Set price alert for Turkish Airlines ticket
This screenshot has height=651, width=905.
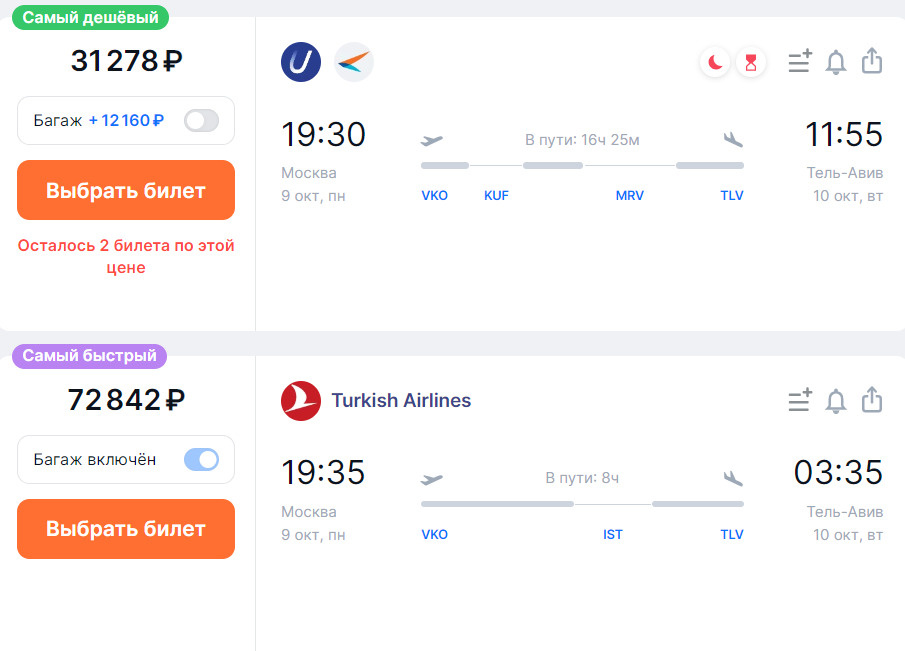coord(836,401)
